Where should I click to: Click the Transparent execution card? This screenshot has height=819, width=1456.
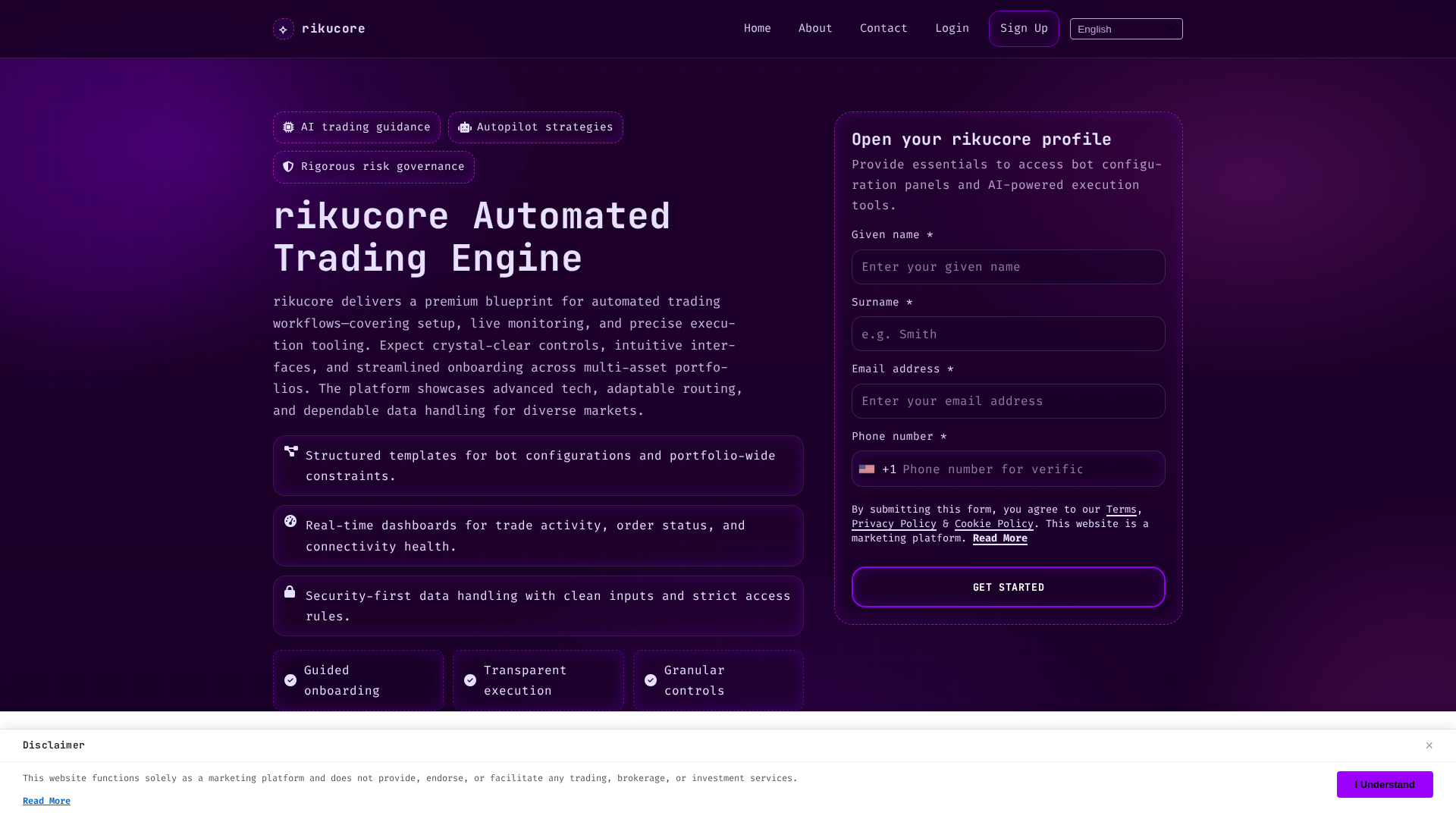pos(538,680)
